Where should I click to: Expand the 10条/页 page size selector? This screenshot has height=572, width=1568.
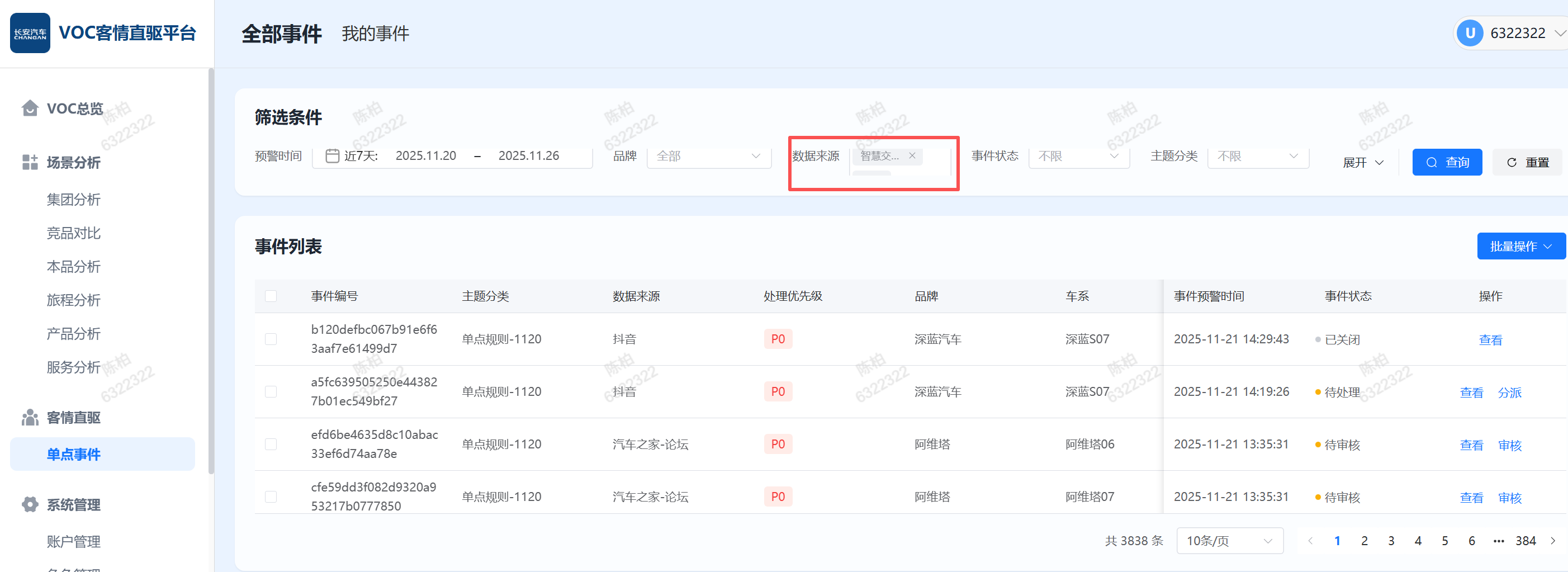1229,540
